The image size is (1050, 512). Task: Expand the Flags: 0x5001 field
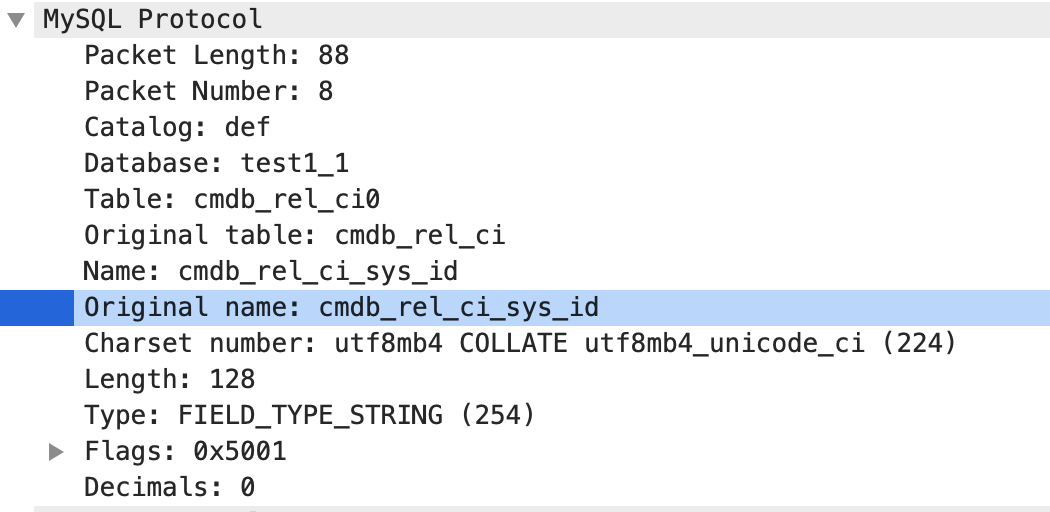tap(56, 452)
